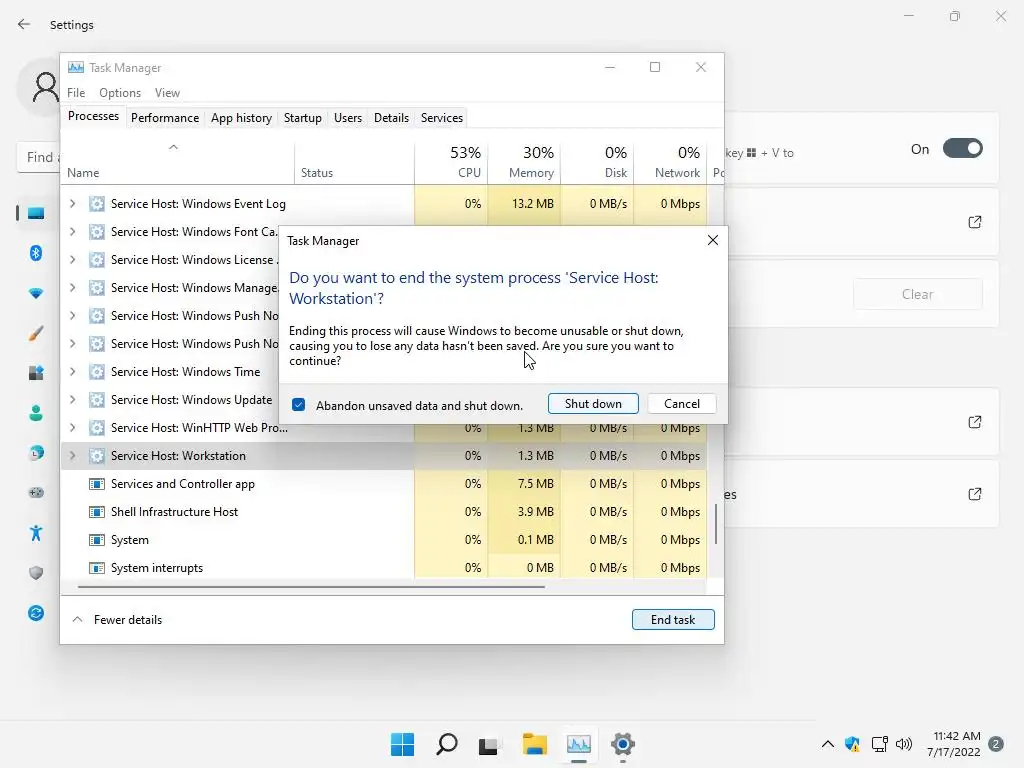Click End task button
Image resolution: width=1024 pixels, height=768 pixels.
tap(673, 619)
